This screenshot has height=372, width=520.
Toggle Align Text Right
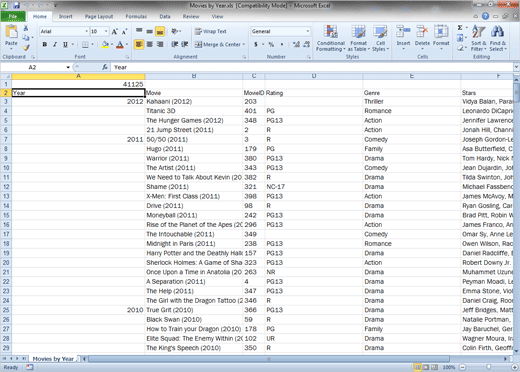click(160, 44)
